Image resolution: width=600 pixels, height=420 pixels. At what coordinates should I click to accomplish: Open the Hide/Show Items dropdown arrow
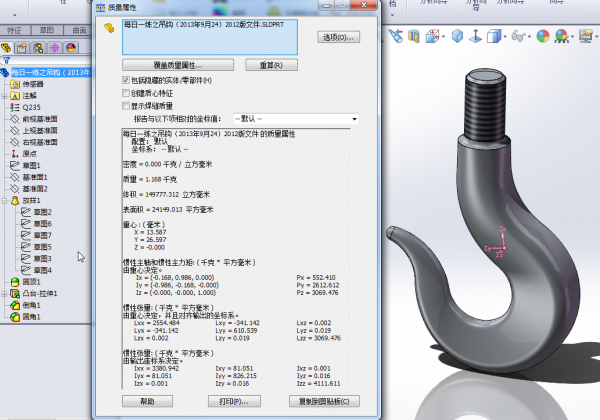pos(529,37)
